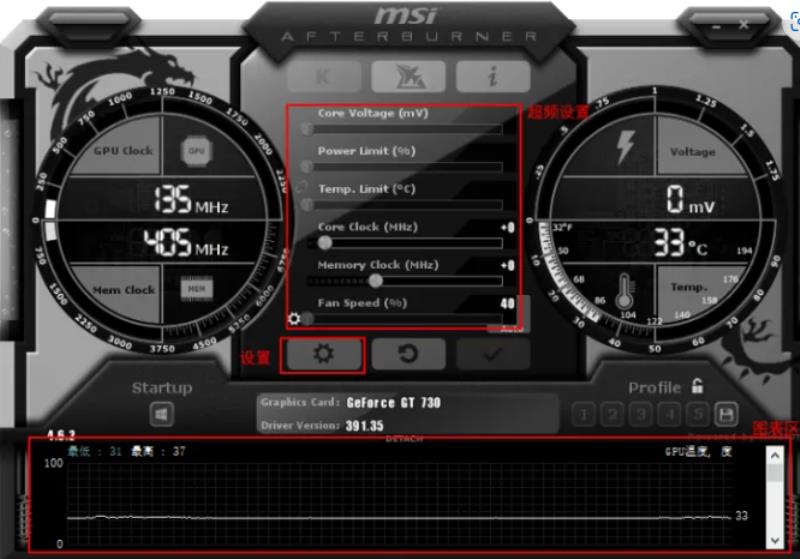
Task: Click the DETACH monitor link
Action: [x=404, y=439]
